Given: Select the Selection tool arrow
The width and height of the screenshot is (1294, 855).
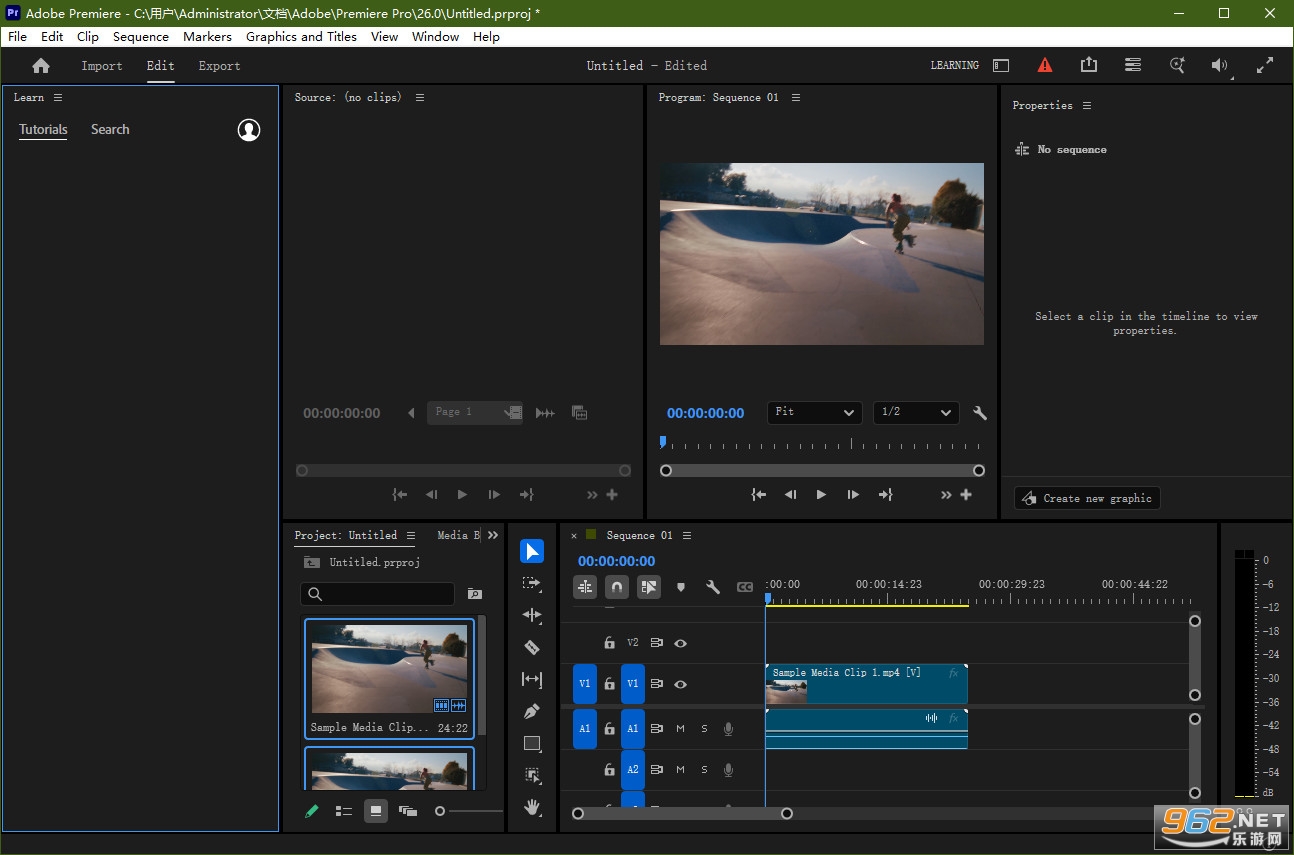Looking at the screenshot, I should click(532, 551).
